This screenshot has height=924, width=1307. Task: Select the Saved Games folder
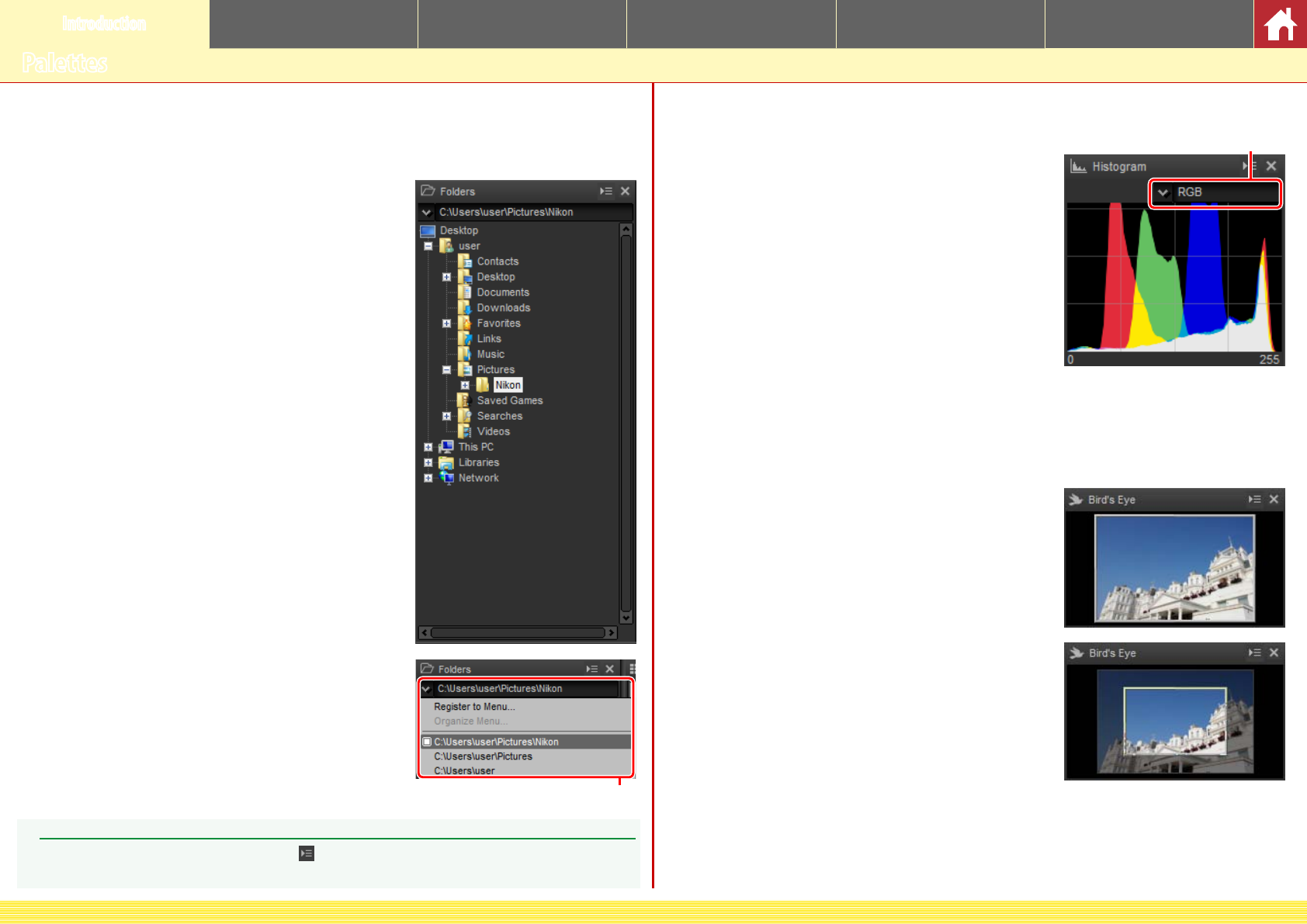pos(510,400)
